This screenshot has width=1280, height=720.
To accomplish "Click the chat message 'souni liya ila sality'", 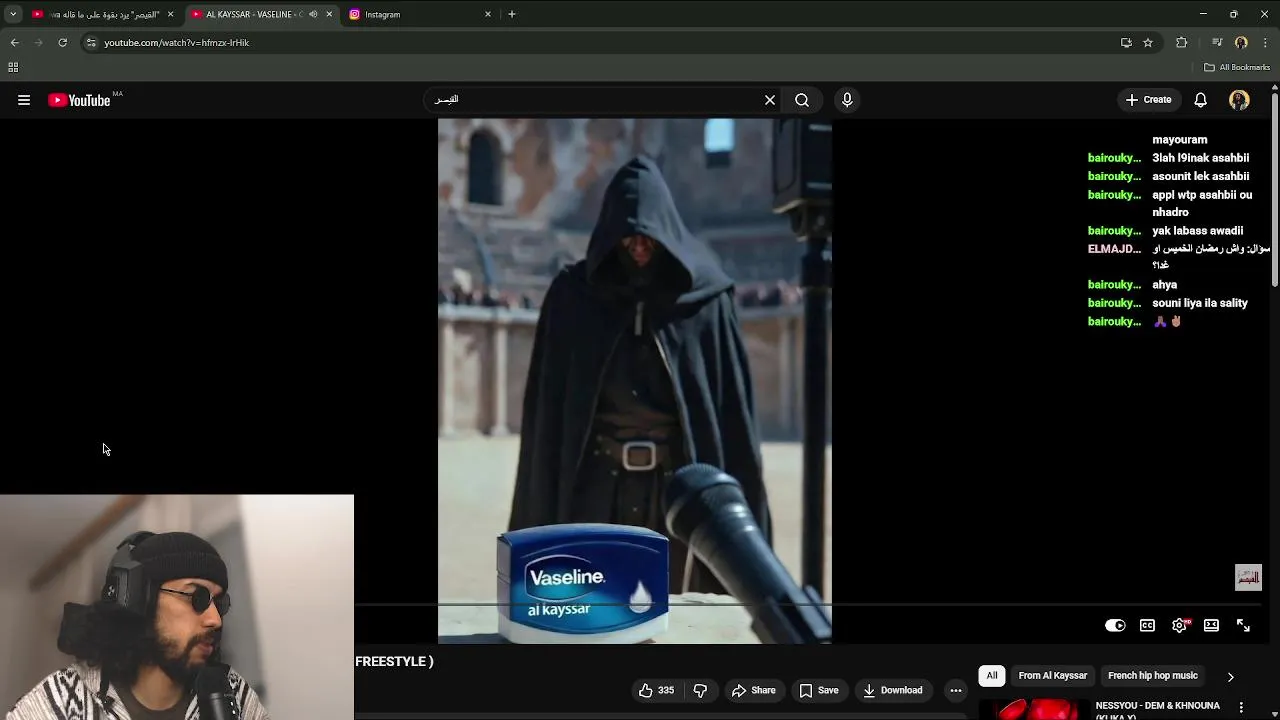I will tap(1200, 303).
